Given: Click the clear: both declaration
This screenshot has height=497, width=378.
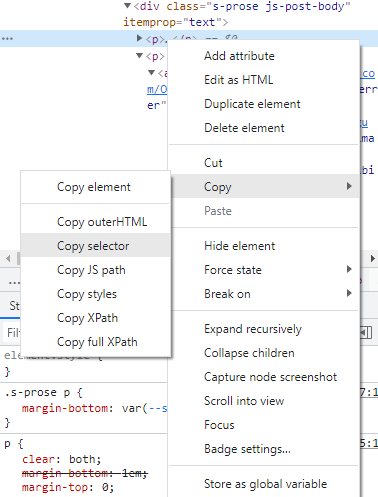Looking at the screenshot, I should click(x=61, y=459).
